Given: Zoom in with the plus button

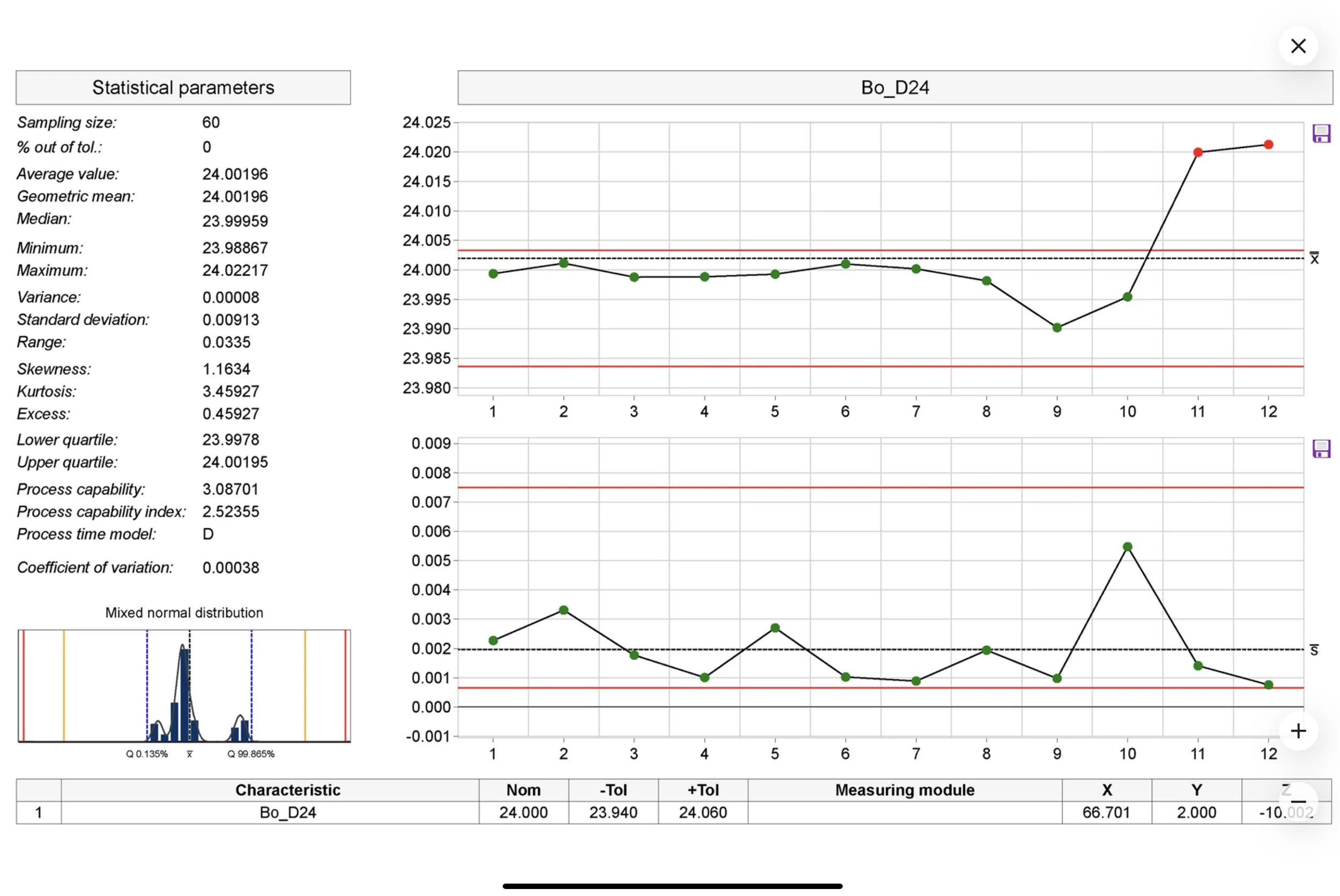Looking at the screenshot, I should pos(1298,731).
